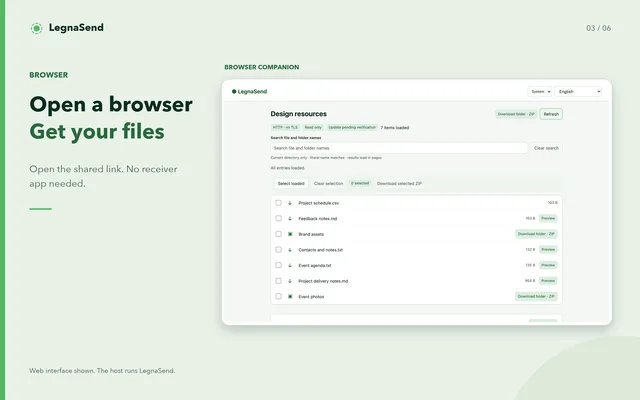Click the Contacts and notes.txt file name
Viewport: 640px width, 400px height.
click(x=320, y=250)
